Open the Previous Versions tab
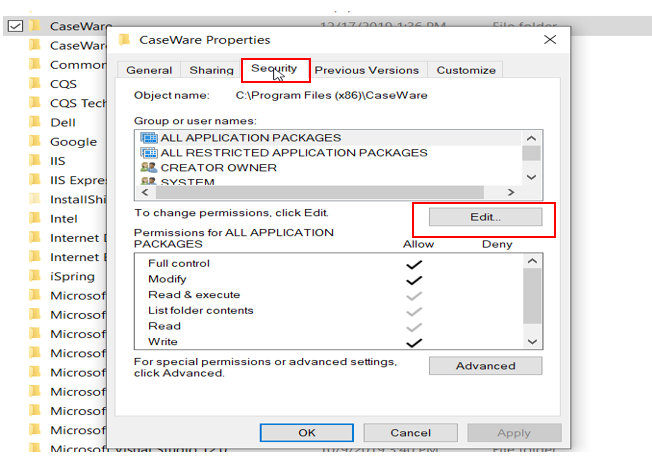The width and height of the screenshot is (652, 461). coord(368,70)
